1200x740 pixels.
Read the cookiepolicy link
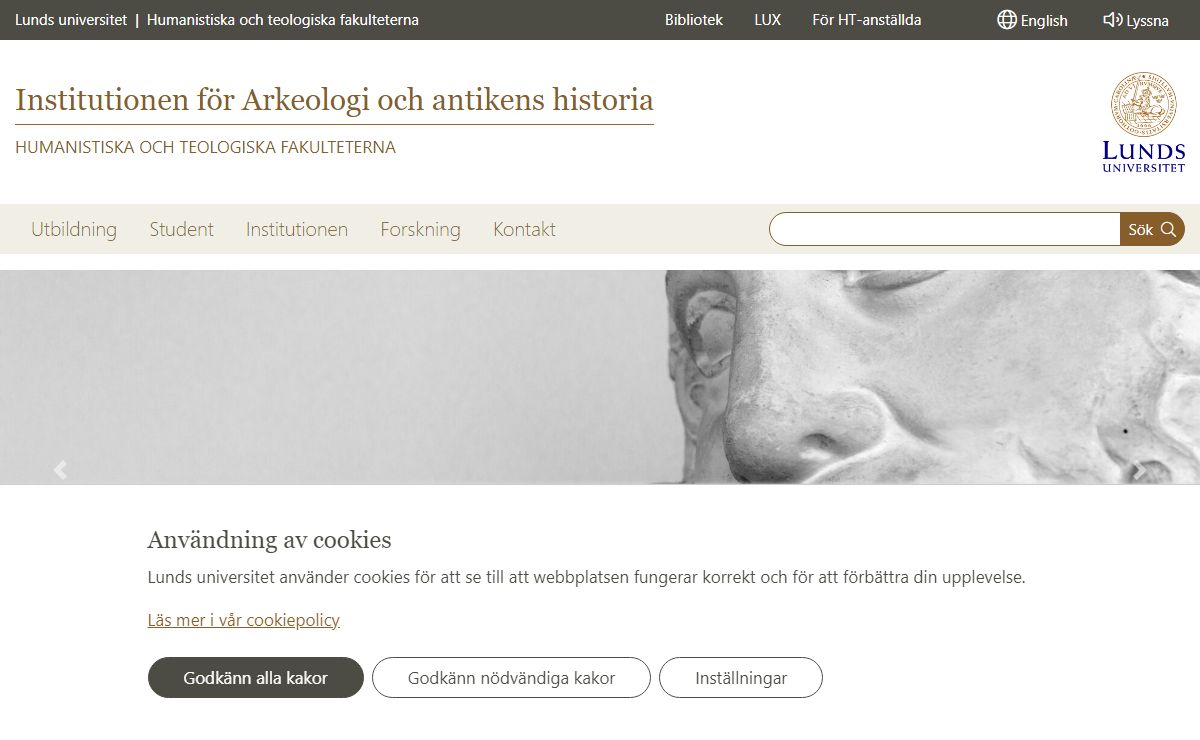pyautogui.click(x=244, y=620)
